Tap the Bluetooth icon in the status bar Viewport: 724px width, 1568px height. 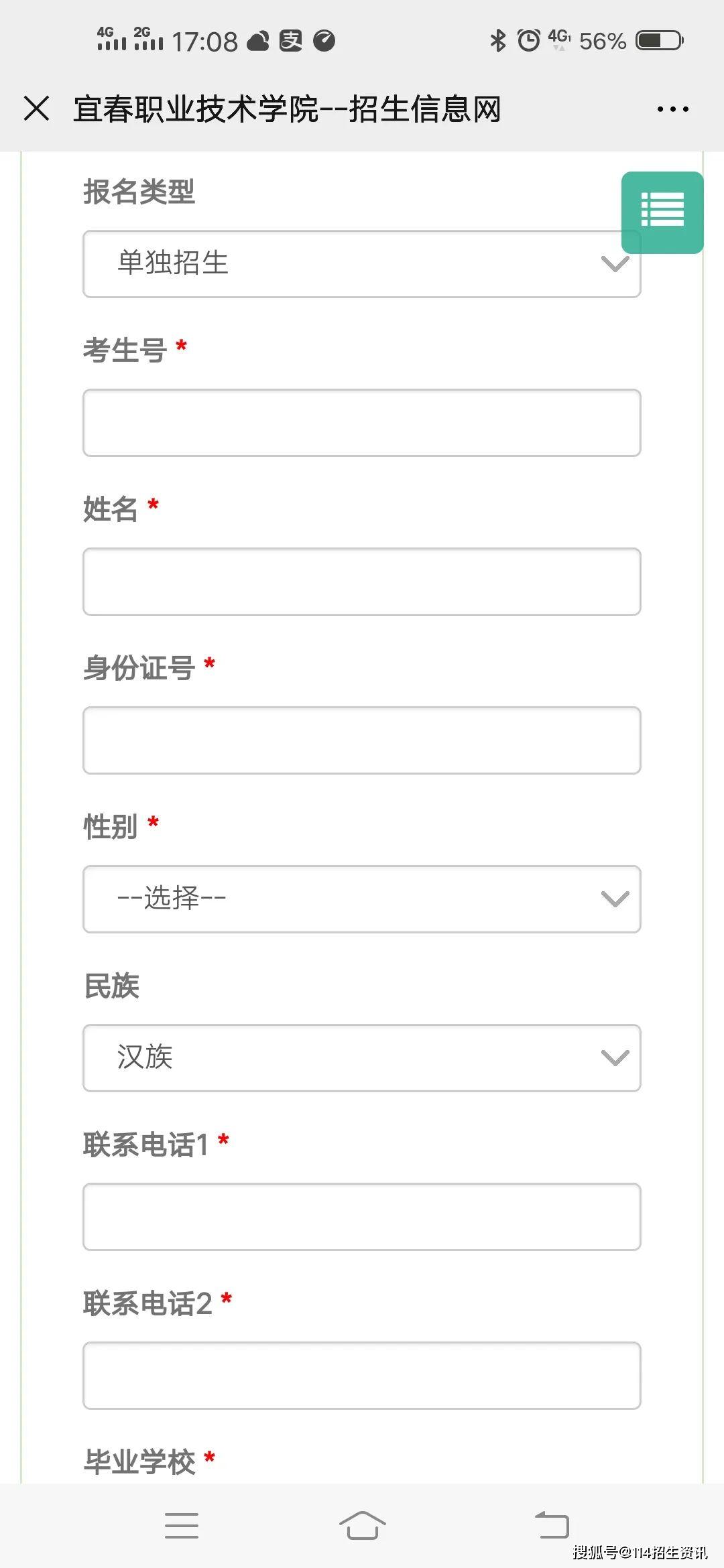click(x=497, y=40)
